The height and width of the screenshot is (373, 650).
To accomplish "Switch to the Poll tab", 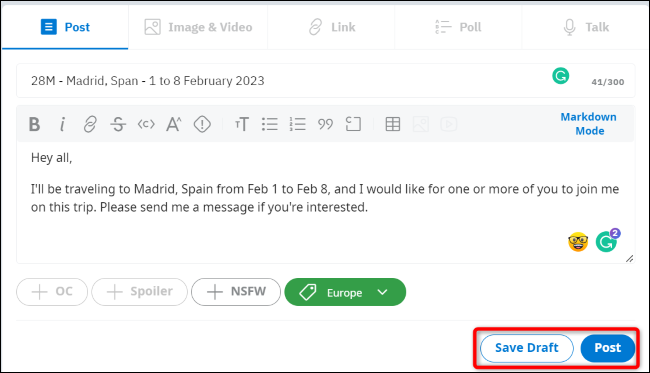I will 458,27.
